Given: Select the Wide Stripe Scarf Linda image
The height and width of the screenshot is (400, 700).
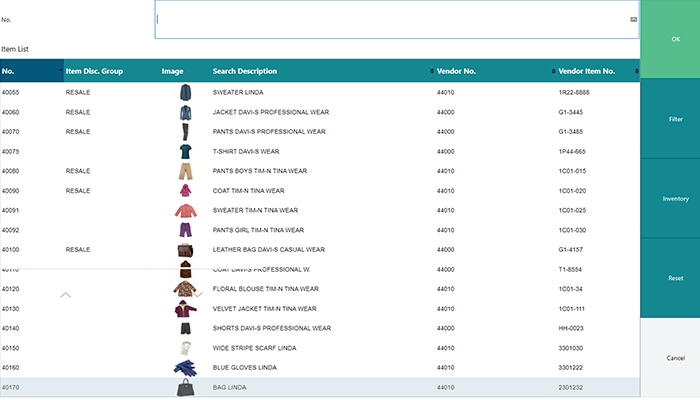Looking at the screenshot, I should pyautogui.click(x=185, y=347).
